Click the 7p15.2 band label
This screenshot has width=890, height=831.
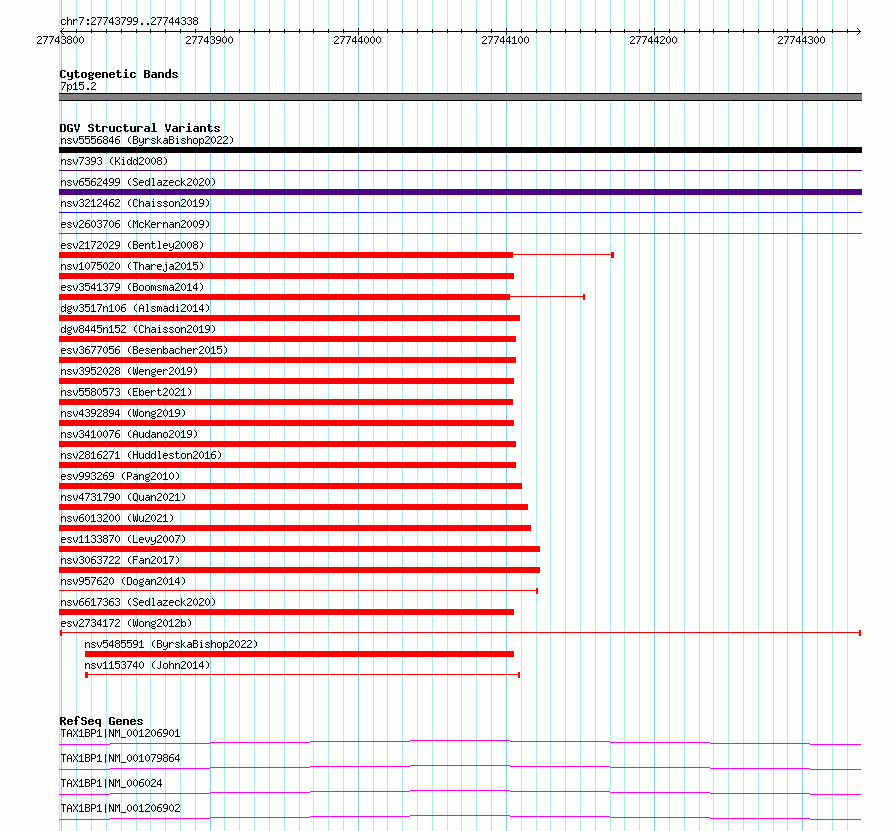click(x=78, y=86)
